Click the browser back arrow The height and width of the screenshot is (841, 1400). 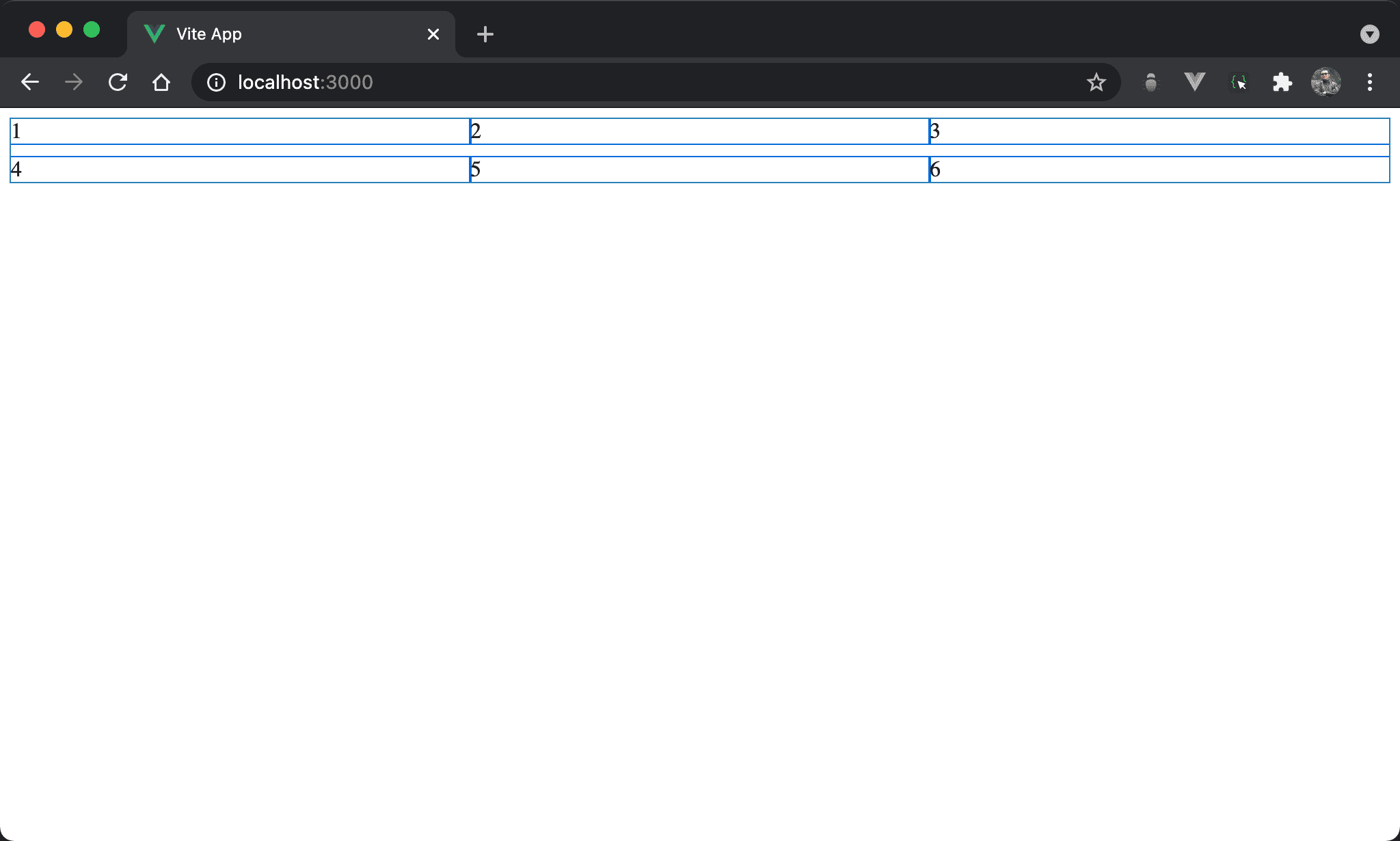point(30,83)
